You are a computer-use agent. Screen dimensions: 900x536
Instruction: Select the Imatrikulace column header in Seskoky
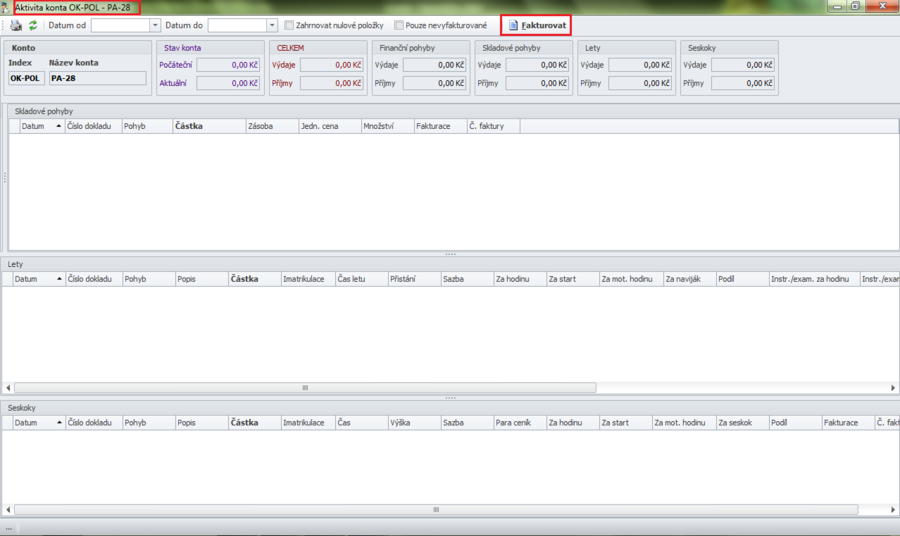[x=303, y=423]
